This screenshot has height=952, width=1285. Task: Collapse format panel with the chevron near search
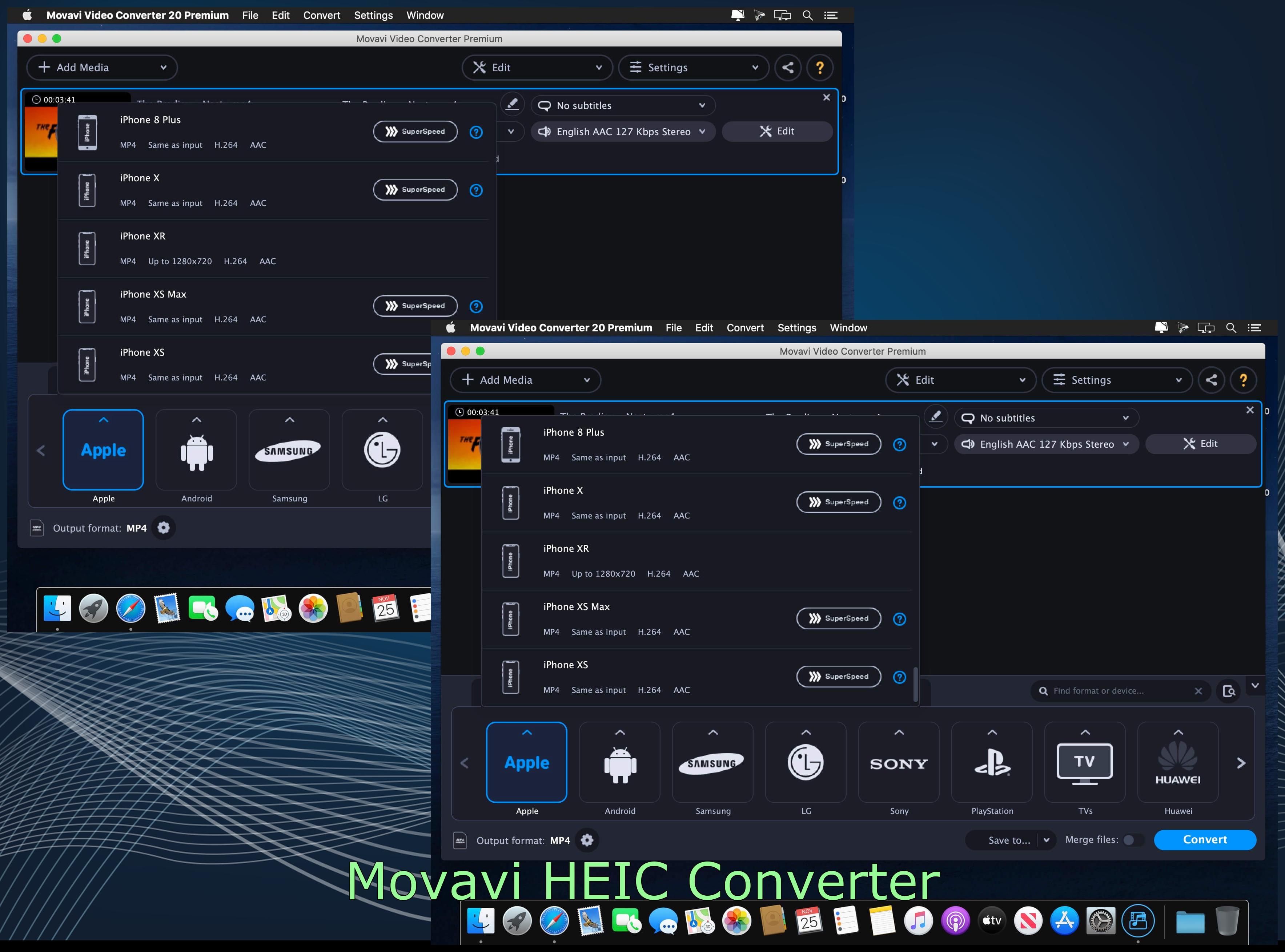pyautogui.click(x=1254, y=685)
